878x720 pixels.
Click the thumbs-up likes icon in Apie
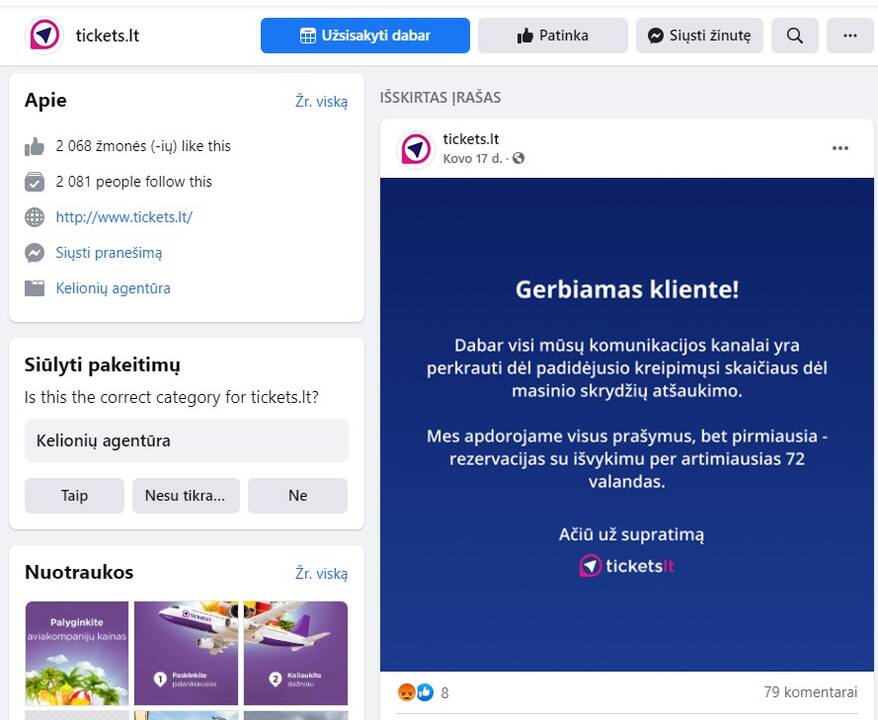pyautogui.click(x=34, y=147)
